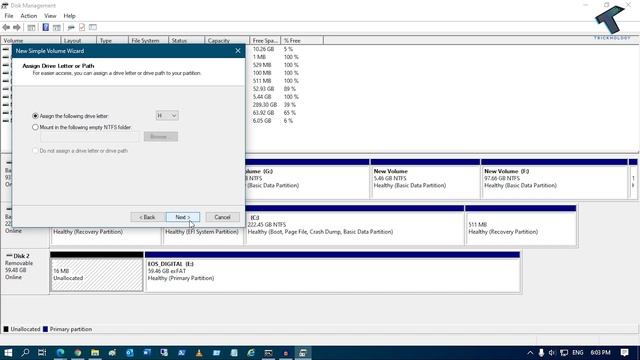Open Outlook from the taskbar
The height and width of the screenshot is (360, 640).
tap(129, 353)
